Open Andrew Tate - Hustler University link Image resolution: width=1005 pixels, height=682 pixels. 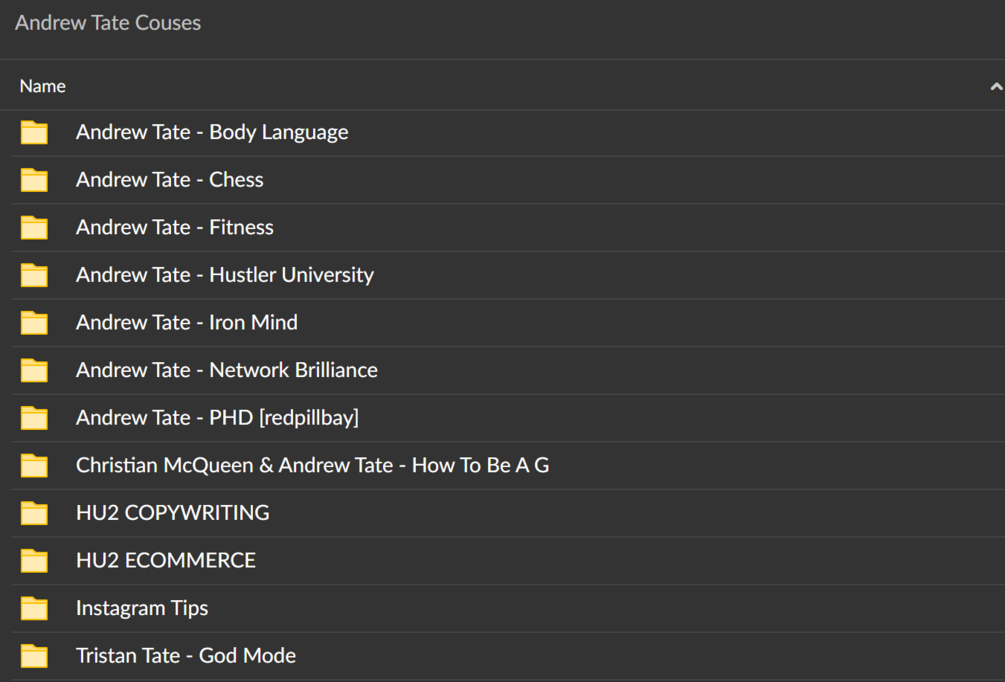(225, 275)
